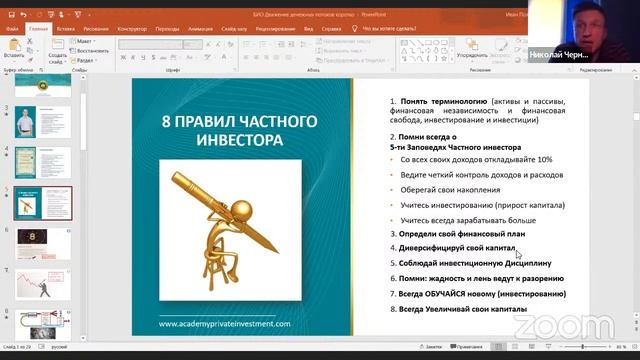The height and width of the screenshot is (360, 640).
Task: Click the lightbulb Tell Me icon
Action: tap(354, 29)
